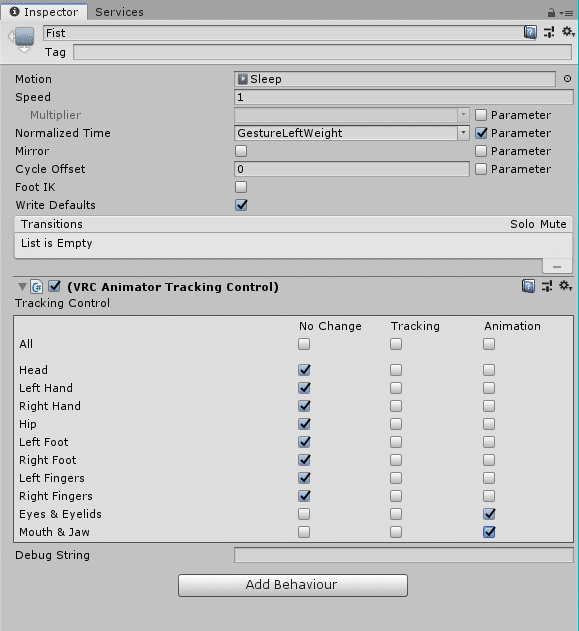Set Left Foot to Animation

[x=489, y=442]
